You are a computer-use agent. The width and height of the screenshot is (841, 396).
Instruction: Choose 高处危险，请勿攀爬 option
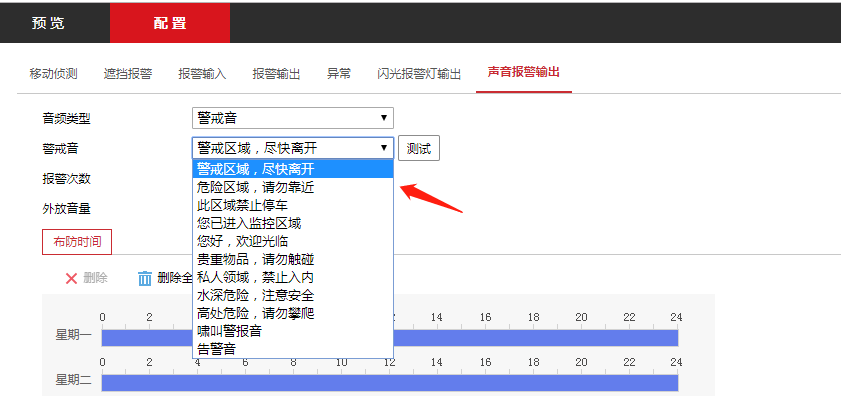tap(293, 313)
